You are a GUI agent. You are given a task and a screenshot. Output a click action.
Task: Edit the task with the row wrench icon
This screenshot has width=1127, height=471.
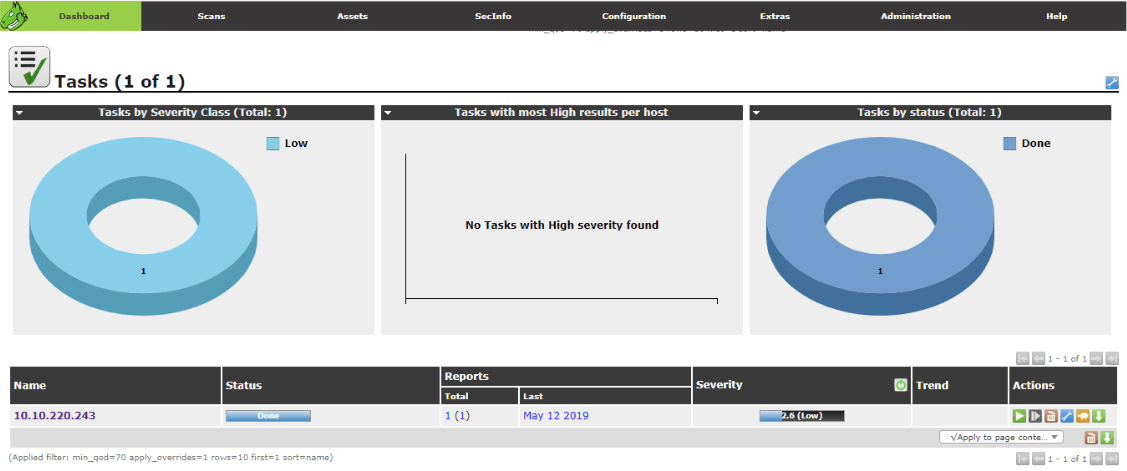pos(1067,416)
